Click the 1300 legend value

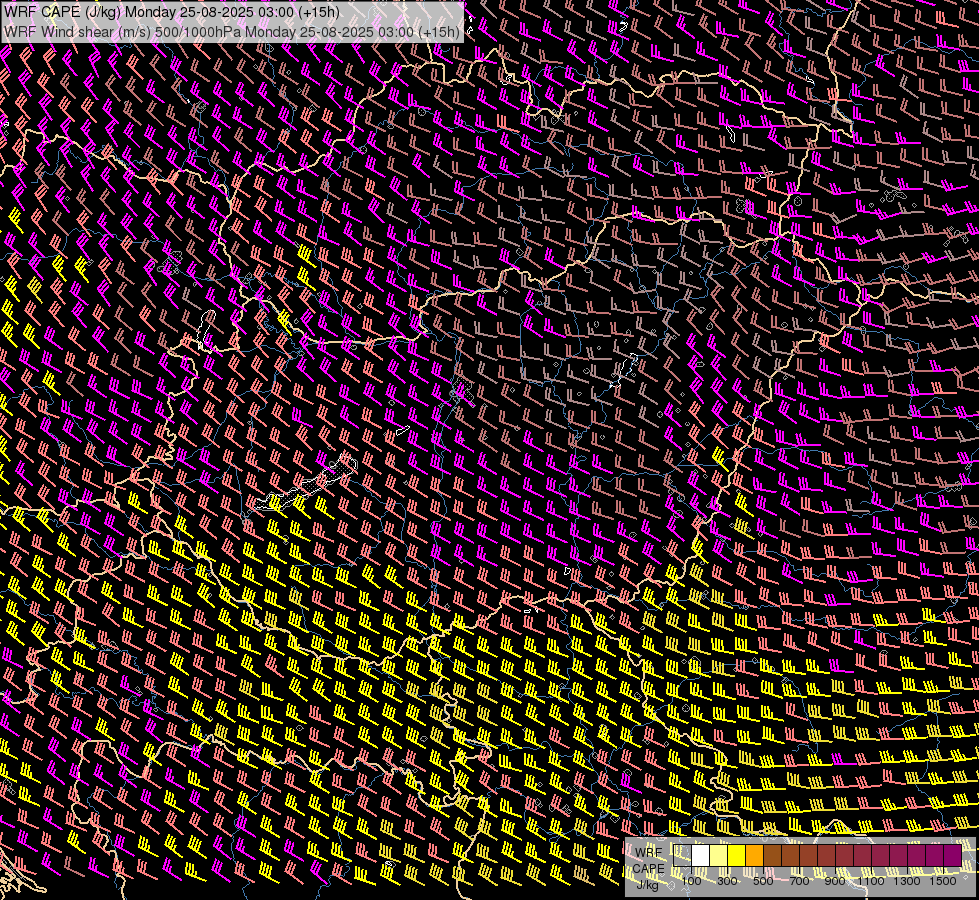tap(907, 881)
